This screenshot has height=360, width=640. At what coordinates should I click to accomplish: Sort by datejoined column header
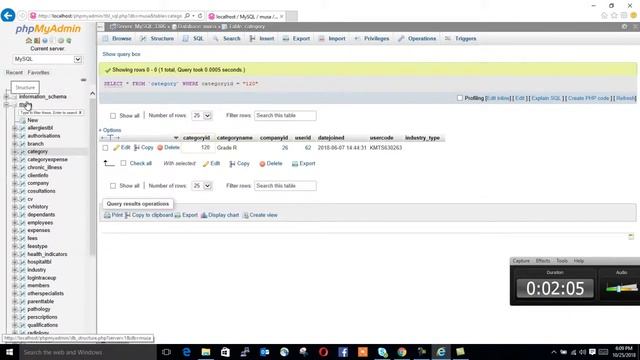(331, 138)
